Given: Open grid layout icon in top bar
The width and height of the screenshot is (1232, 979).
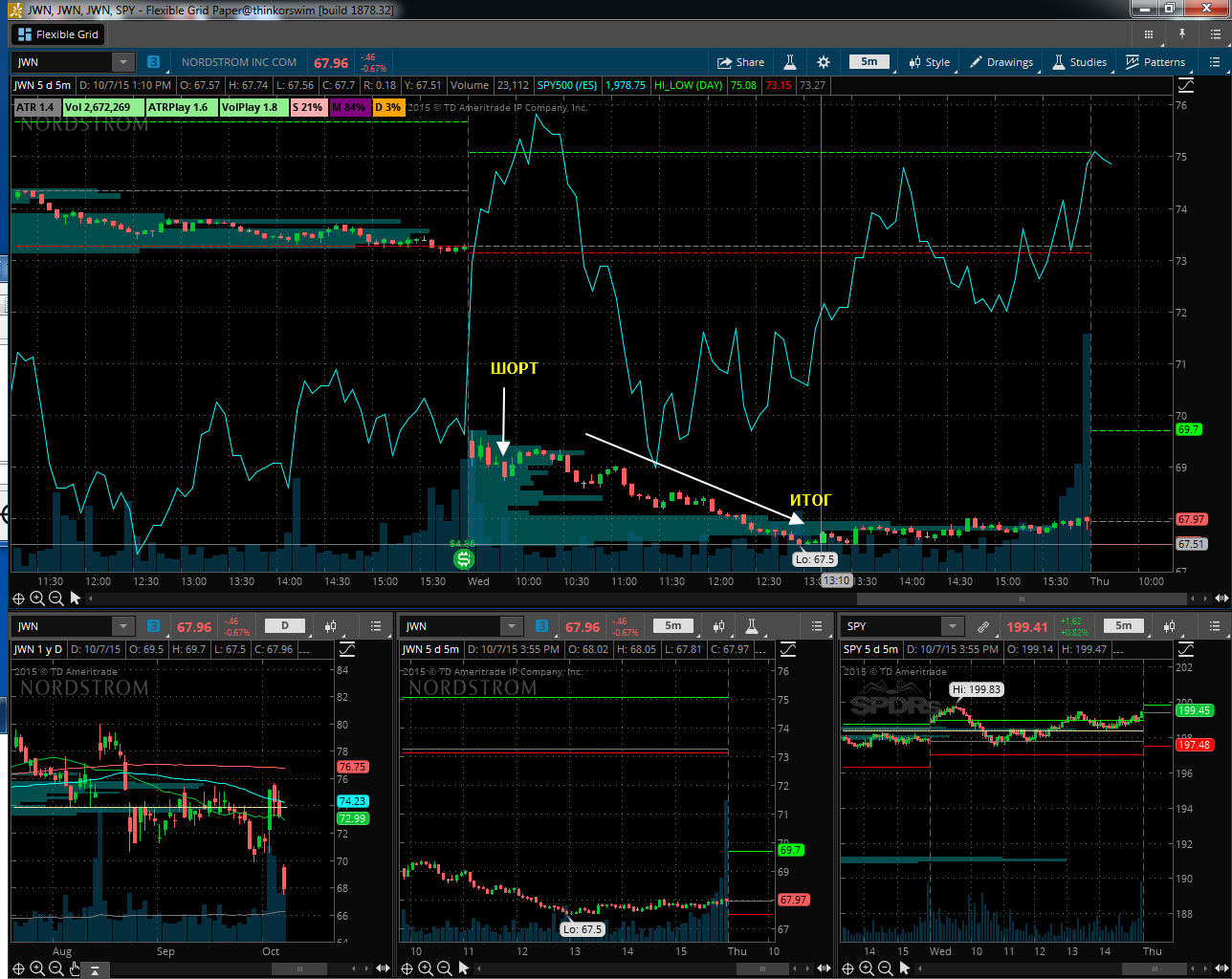Looking at the screenshot, I should 1149,34.
